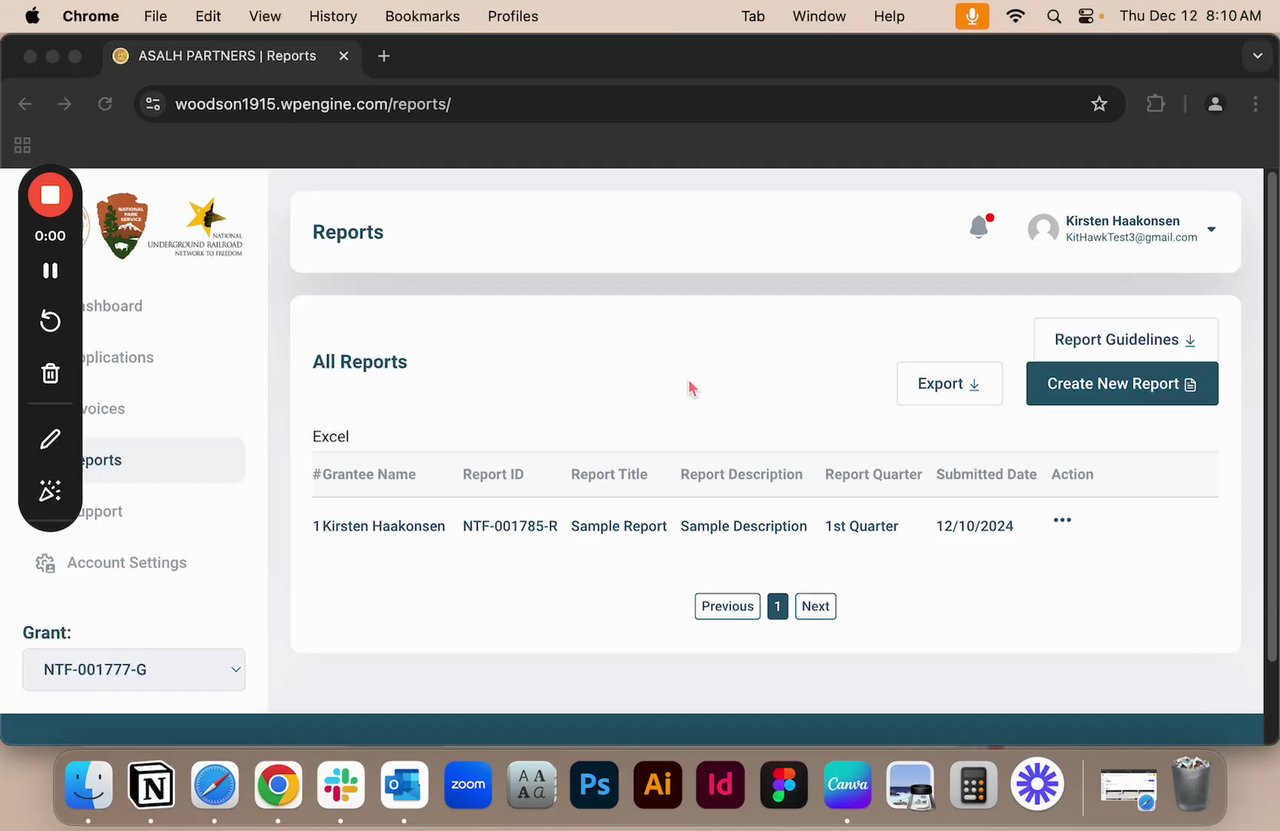
Task: Restart recording with the circular arrow icon
Action: click(50, 321)
